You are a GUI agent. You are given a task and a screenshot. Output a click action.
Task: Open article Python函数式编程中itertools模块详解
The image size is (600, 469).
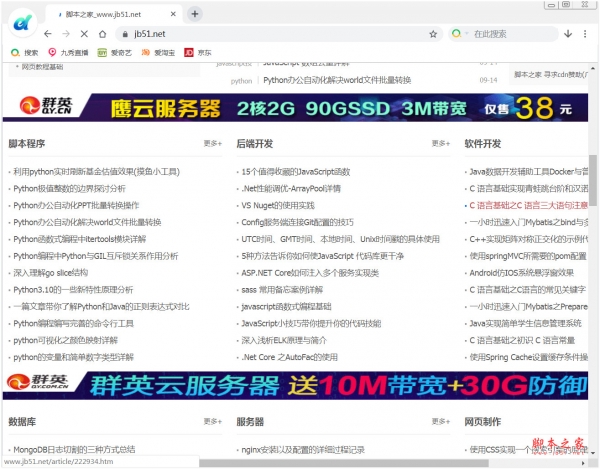point(80,239)
